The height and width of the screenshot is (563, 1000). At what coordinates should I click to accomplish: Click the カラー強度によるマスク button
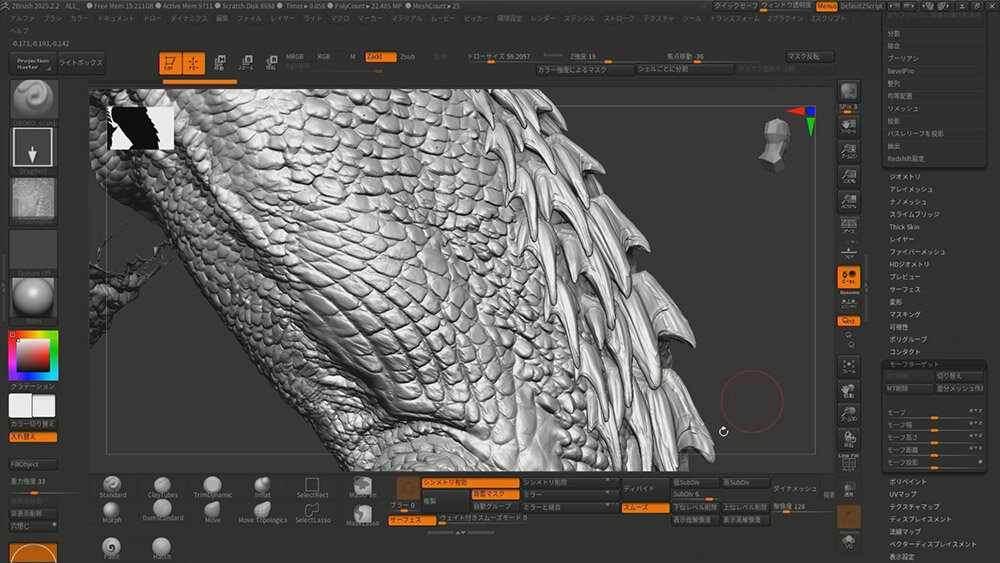coord(585,70)
